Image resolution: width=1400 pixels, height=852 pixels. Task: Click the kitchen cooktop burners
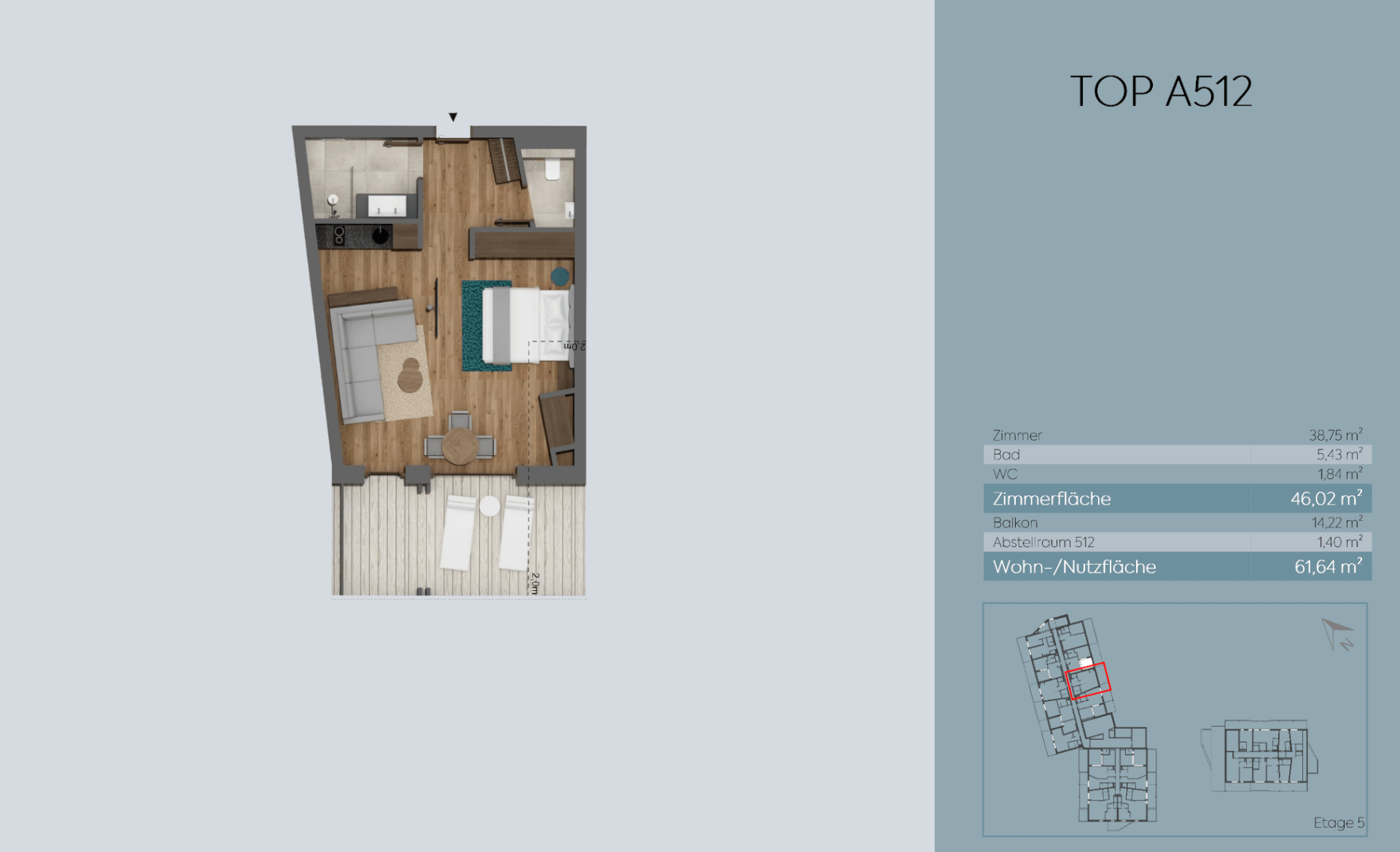point(339,236)
